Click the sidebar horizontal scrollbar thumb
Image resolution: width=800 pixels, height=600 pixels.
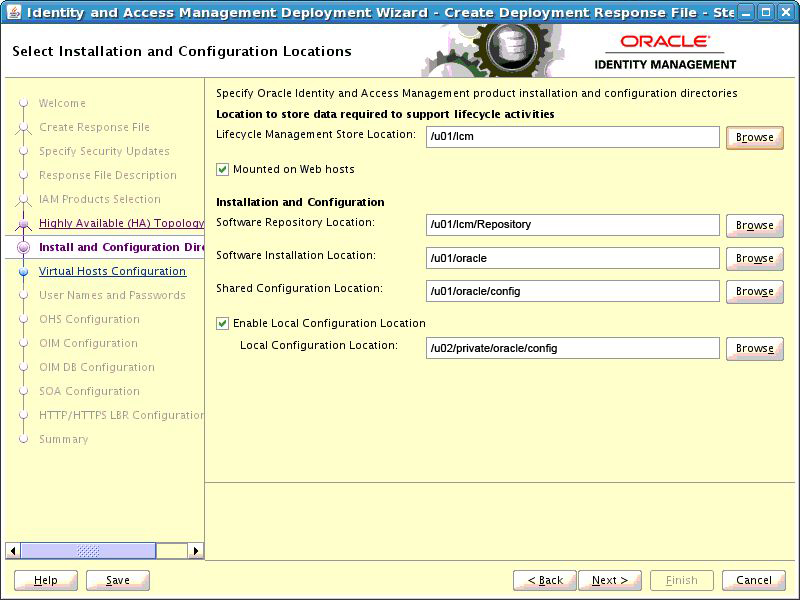coord(88,551)
